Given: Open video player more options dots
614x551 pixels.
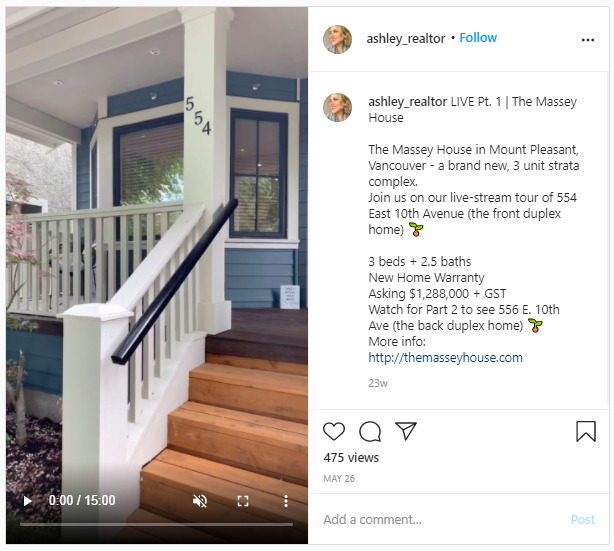Looking at the screenshot, I should pos(286,501).
